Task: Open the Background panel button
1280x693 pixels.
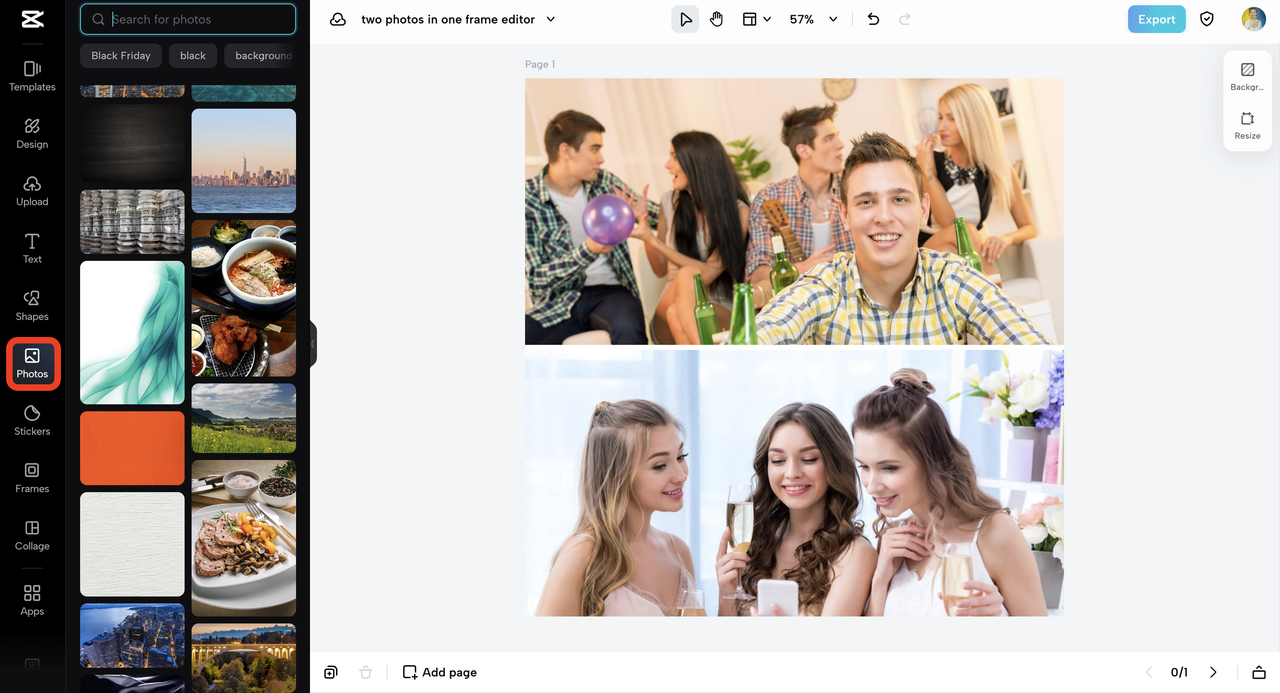Action: pos(1247,77)
